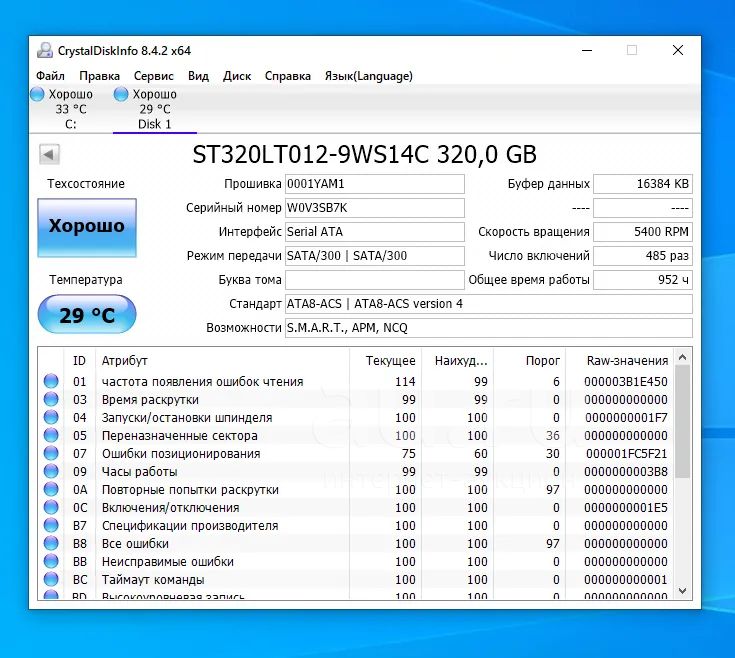Click the Скорость вращения 5400 RPM field
The height and width of the screenshot is (658, 735).
(x=643, y=232)
